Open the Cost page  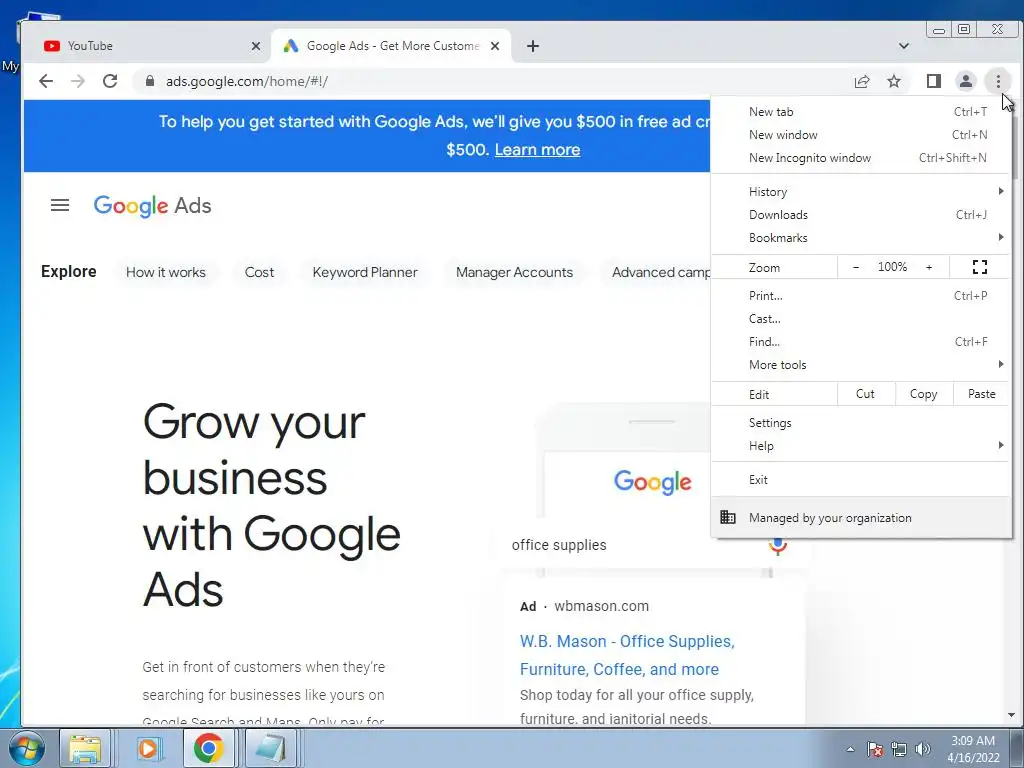coord(259,272)
